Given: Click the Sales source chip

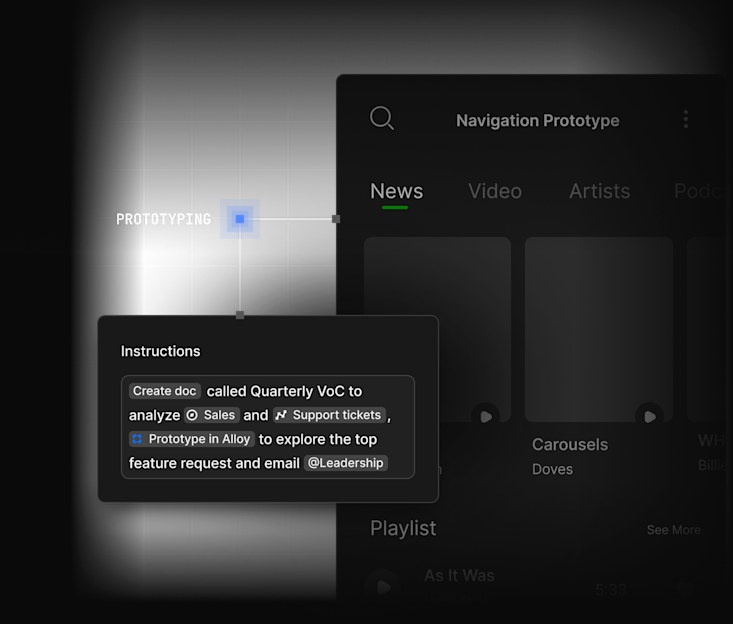Looking at the screenshot, I should (212, 415).
